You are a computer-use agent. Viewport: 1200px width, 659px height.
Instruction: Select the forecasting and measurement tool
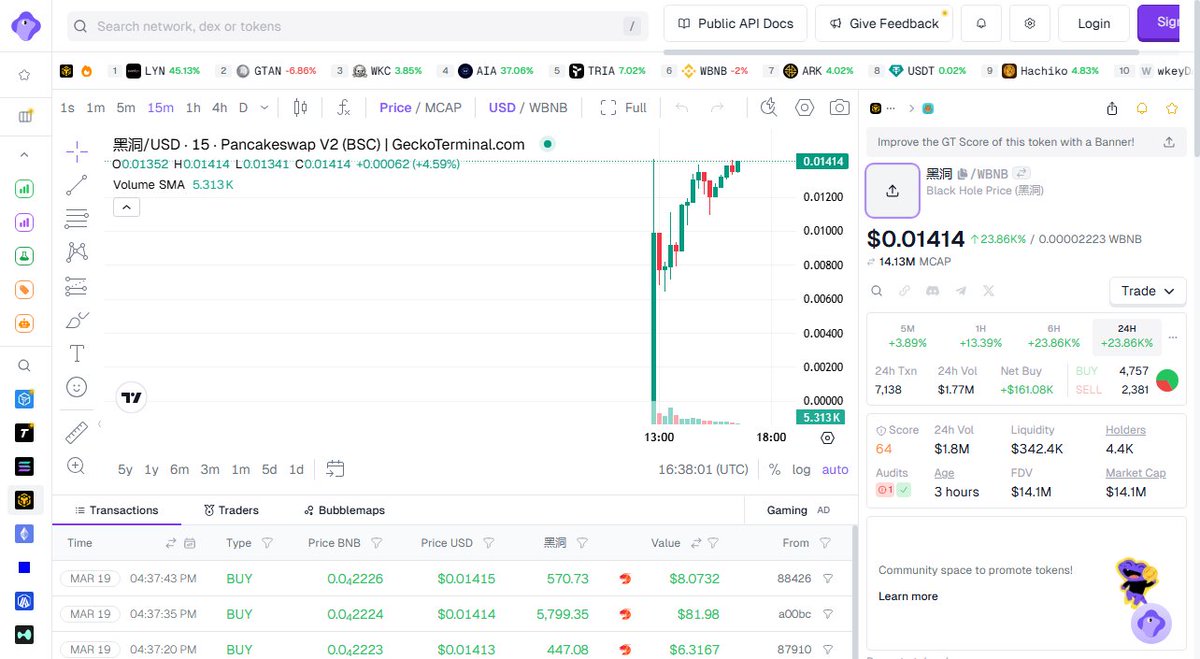pos(77,286)
